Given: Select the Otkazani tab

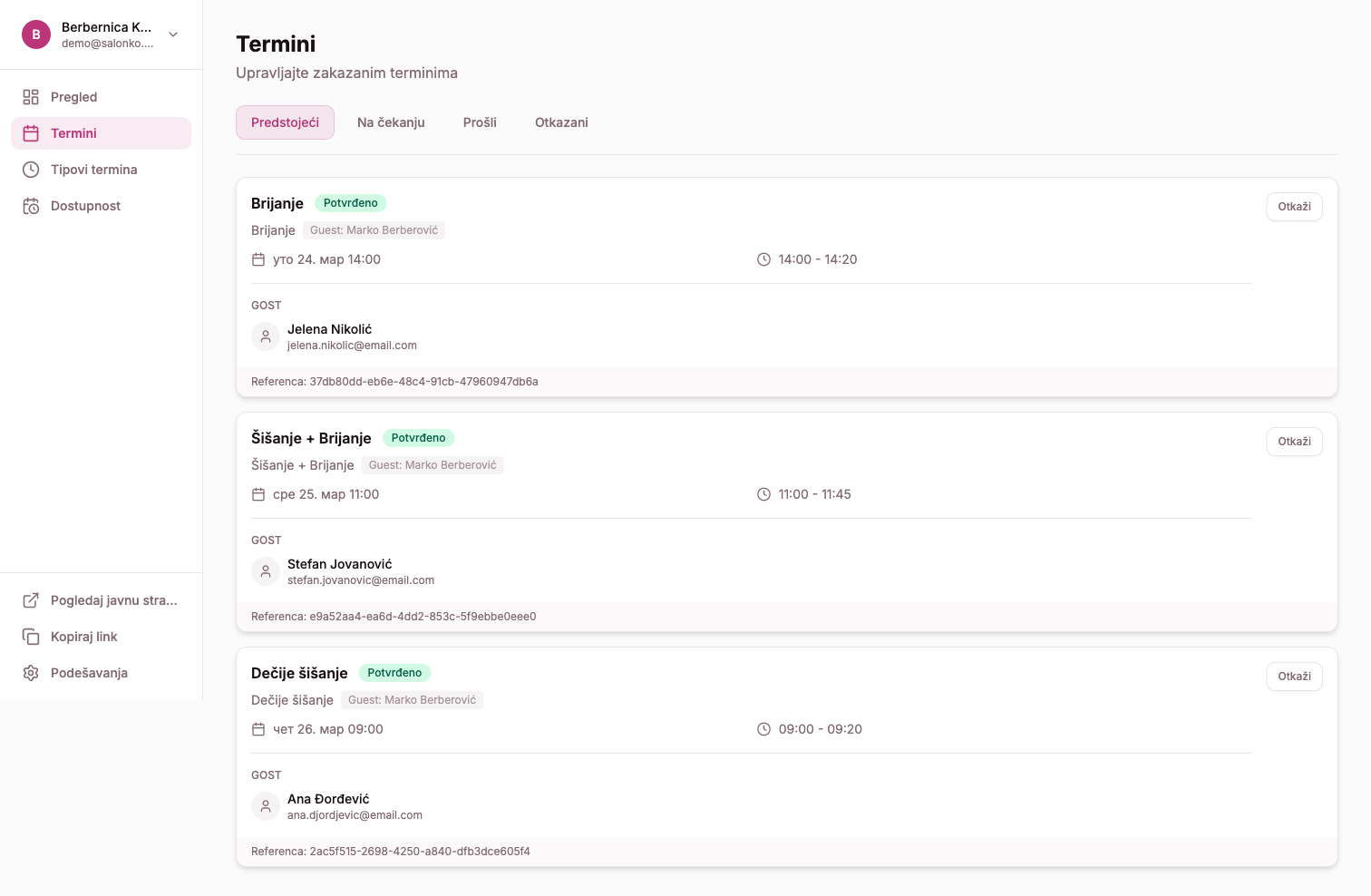Looking at the screenshot, I should pyautogui.click(x=561, y=122).
